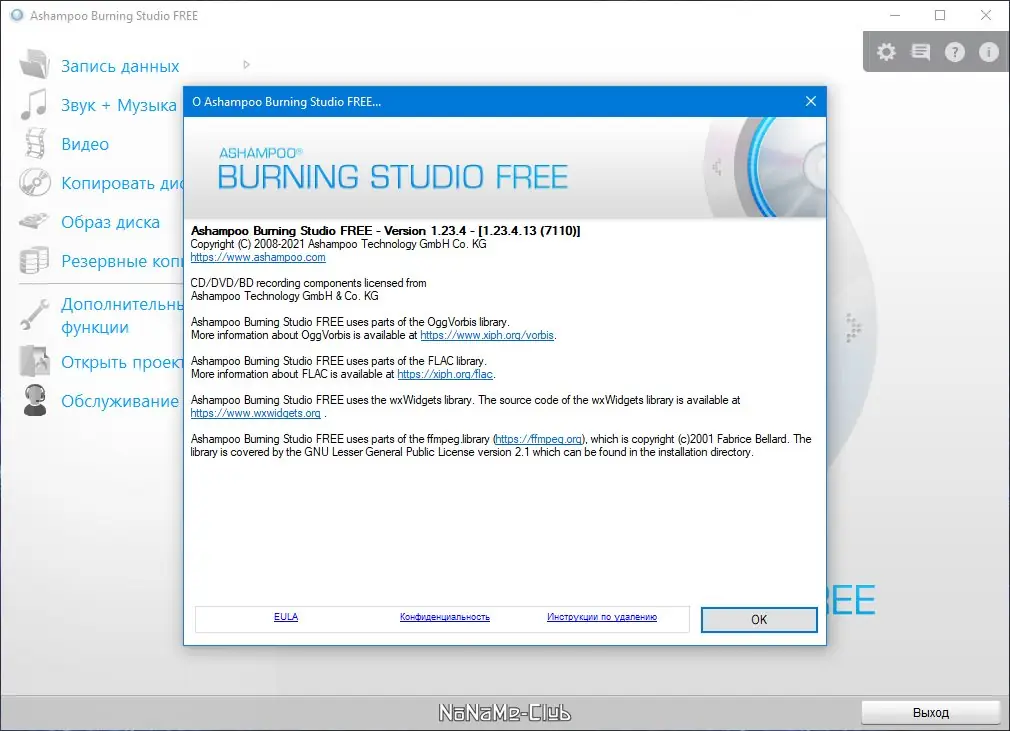
Task: Click the speech bubble feedback icon
Action: click(920, 52)
